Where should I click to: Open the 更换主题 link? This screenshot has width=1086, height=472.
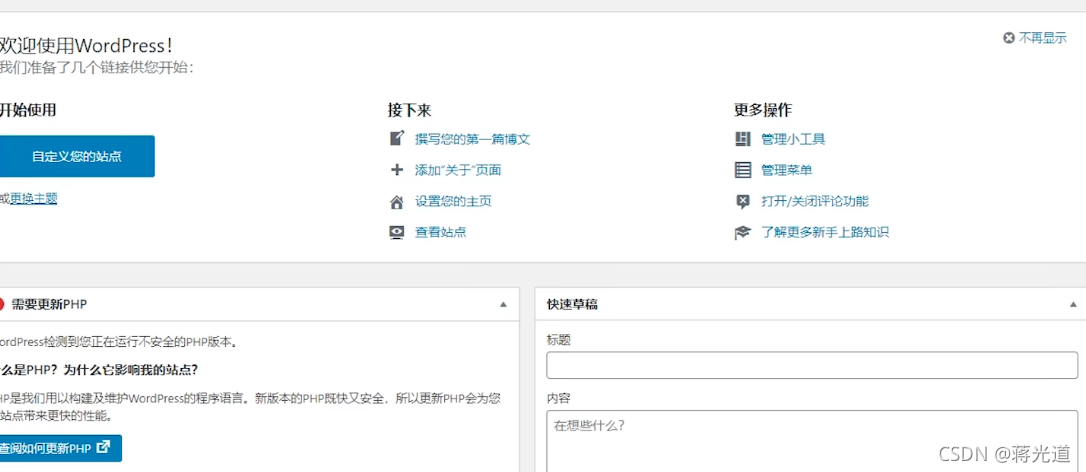pyautogui.click(x=33, y=198)
